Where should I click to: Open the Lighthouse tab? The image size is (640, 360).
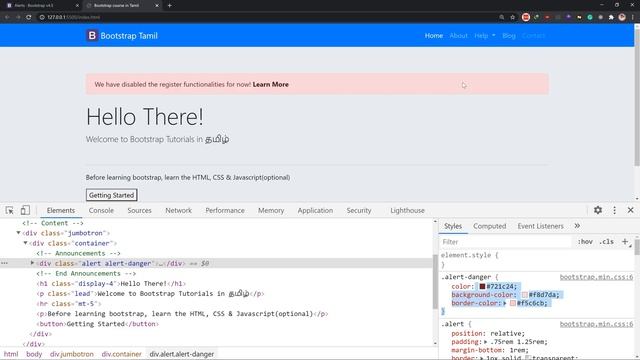(407, 210)
